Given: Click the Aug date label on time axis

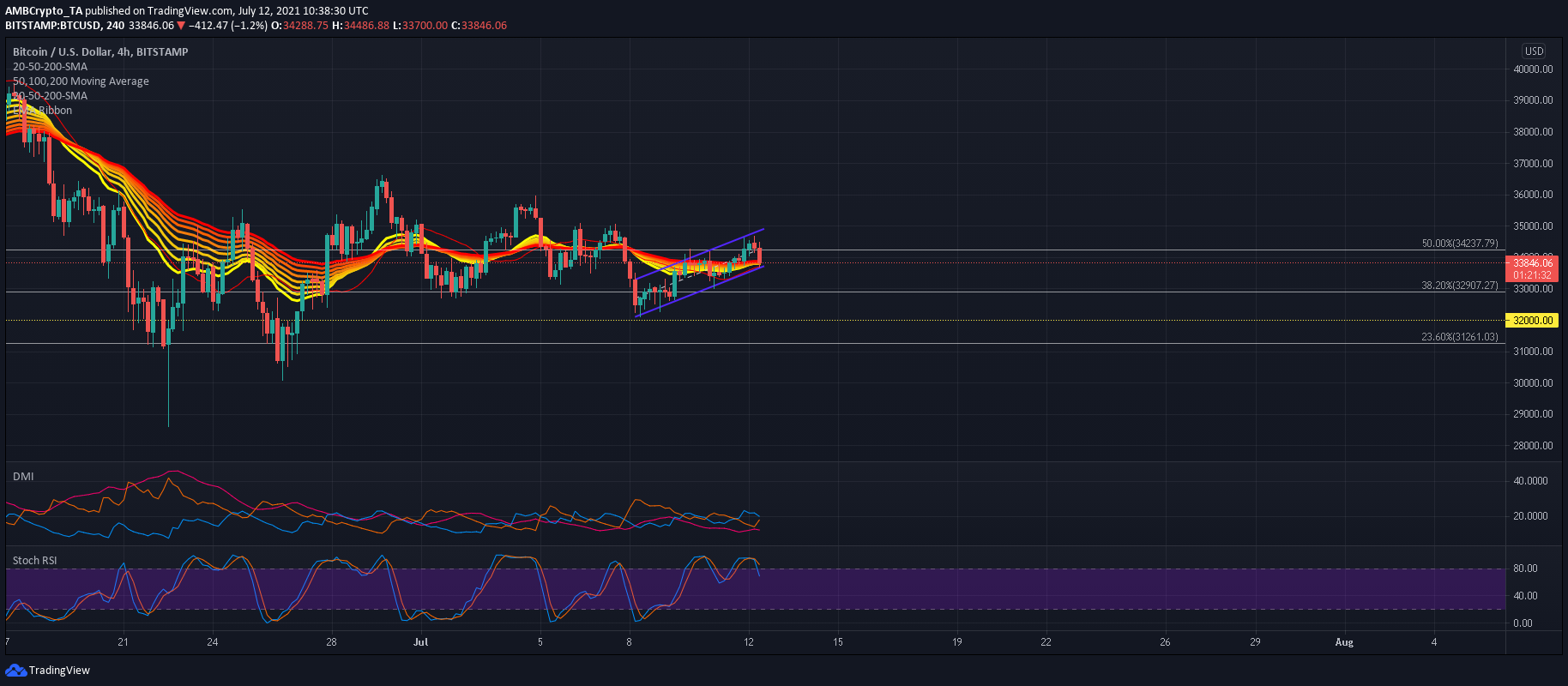Looking at the screenshot, I should point(1344,642).
